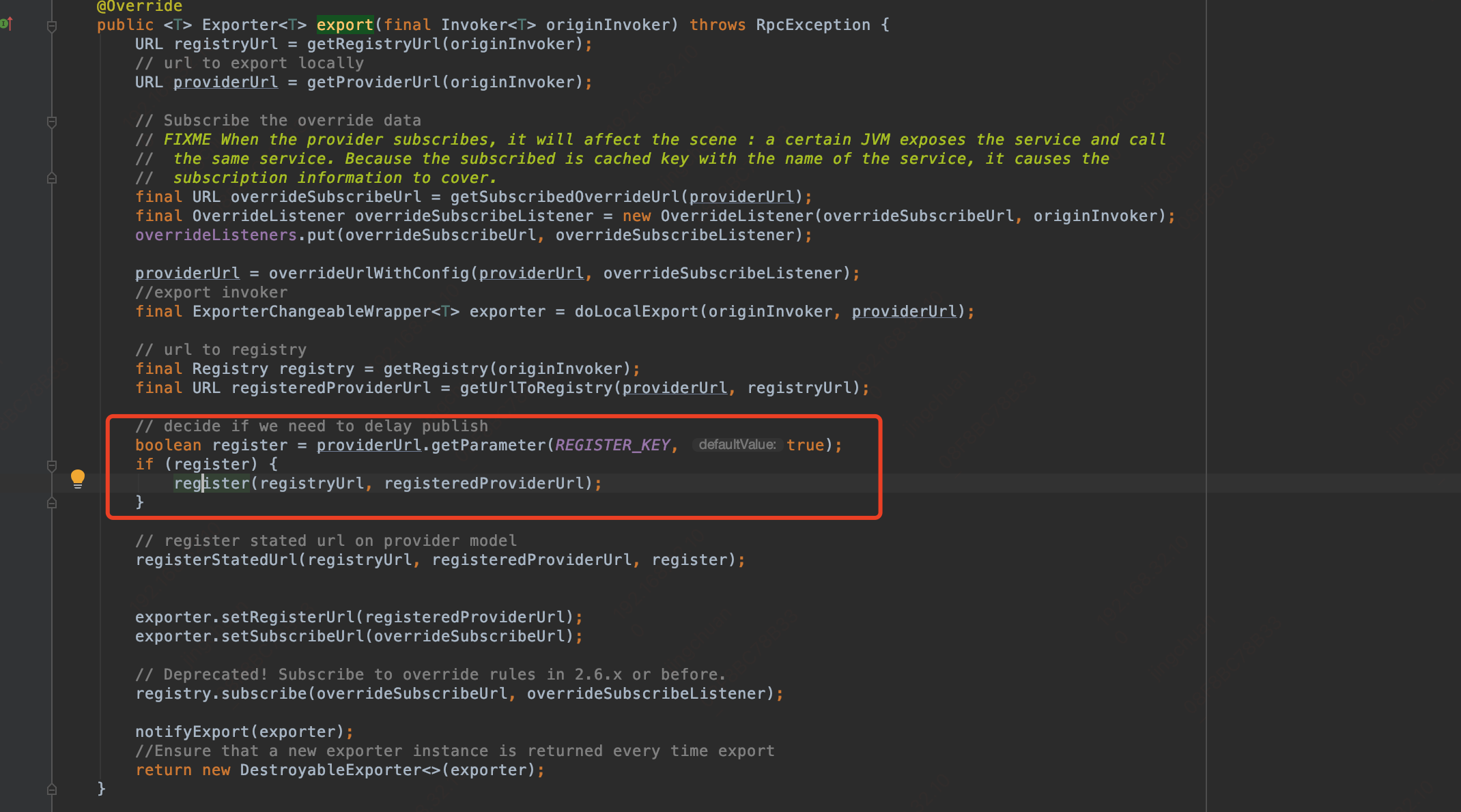Click the implements-method gutter icon beside export
Image resolution: width=1461 pixels, height=812 pixels.
(6, 25)
